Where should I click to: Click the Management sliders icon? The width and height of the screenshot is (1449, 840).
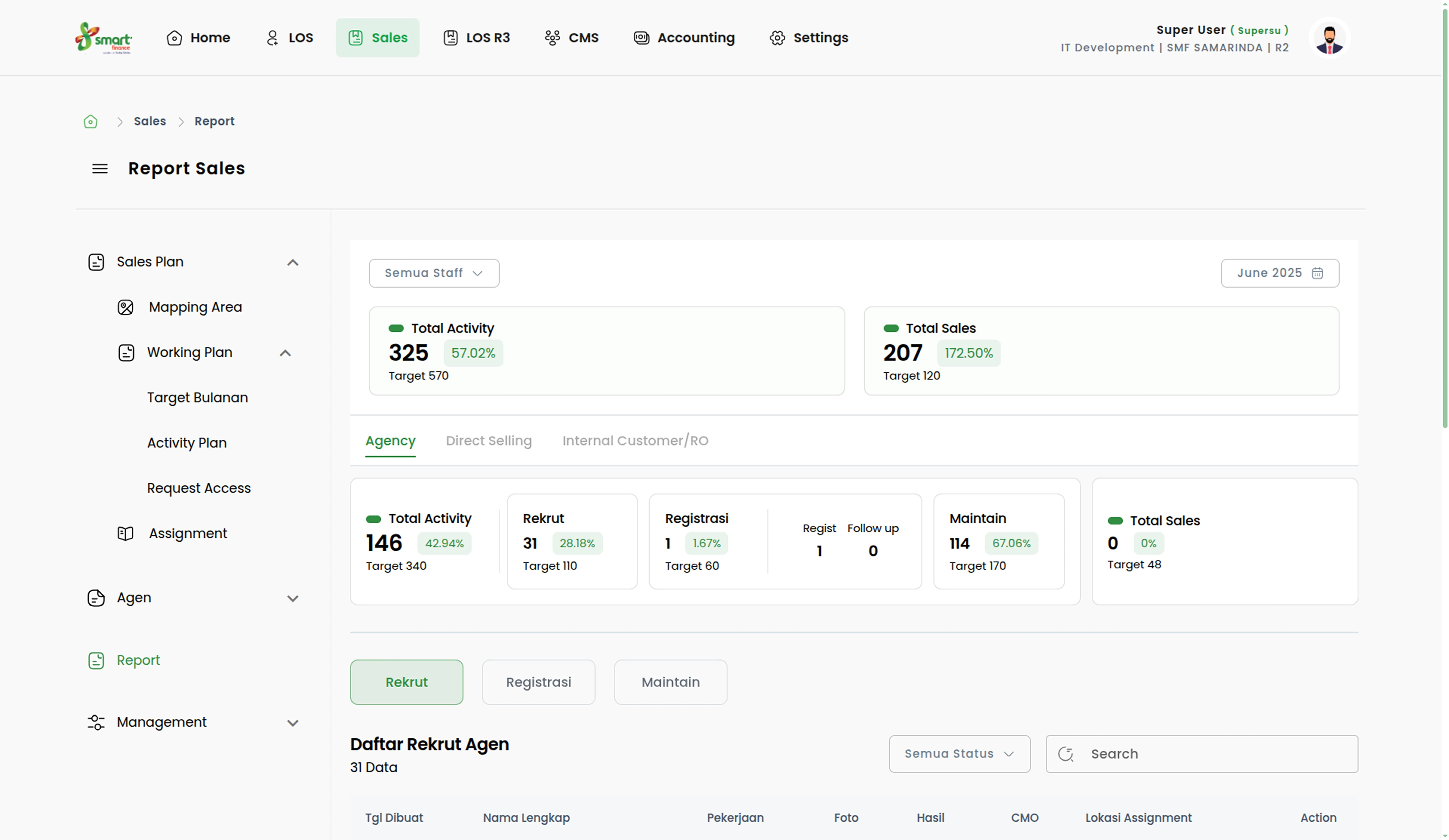[96, 723]
